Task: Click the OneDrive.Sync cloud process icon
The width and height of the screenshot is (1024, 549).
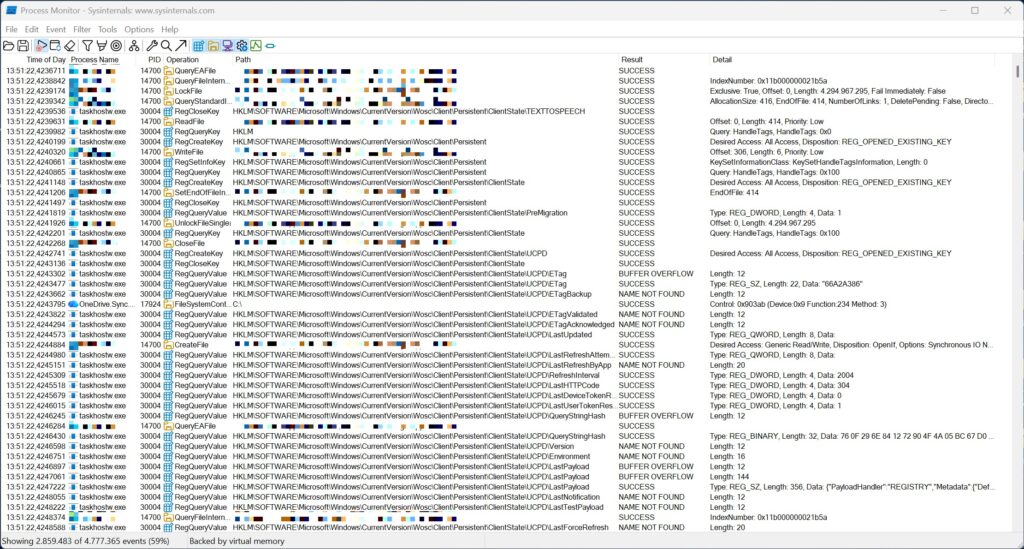Action: tap(74, 304)
